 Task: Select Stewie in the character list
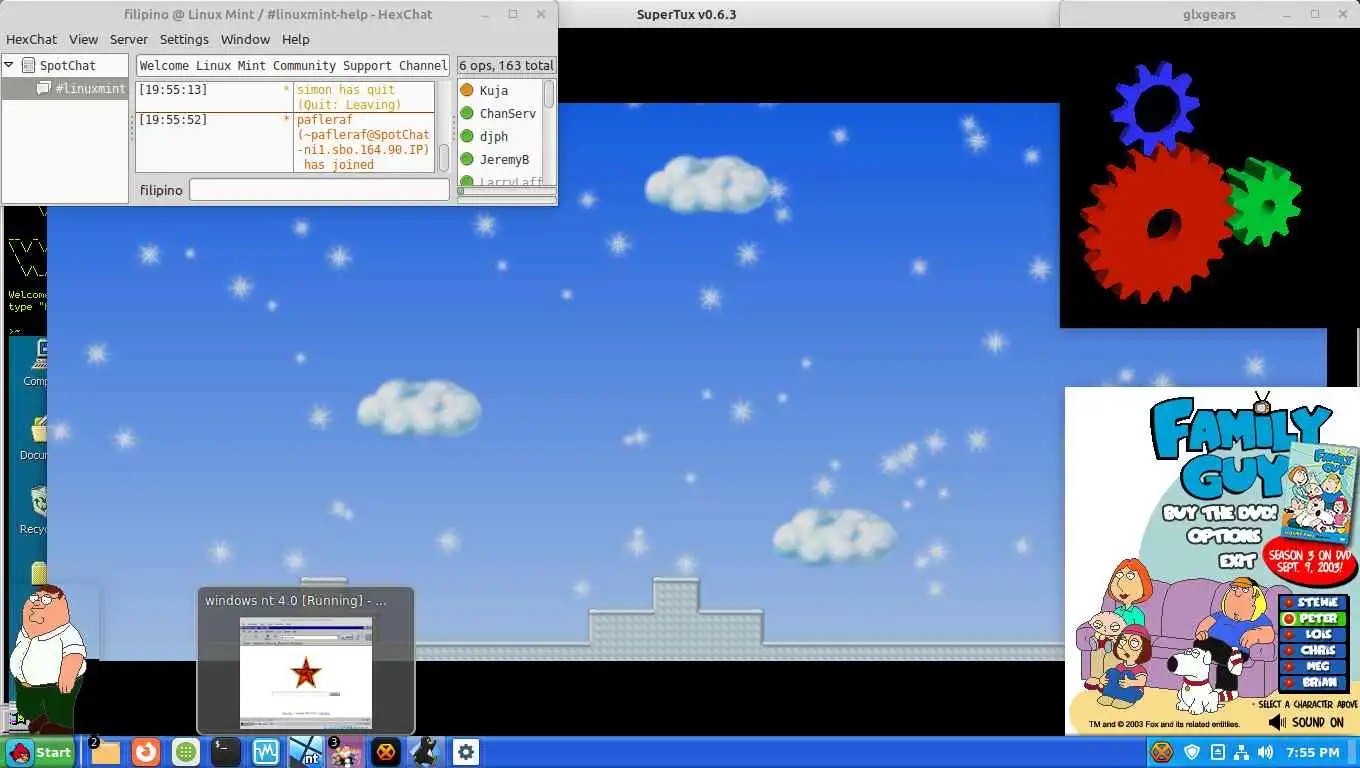pyautogui.click(x=1313, y=603)
